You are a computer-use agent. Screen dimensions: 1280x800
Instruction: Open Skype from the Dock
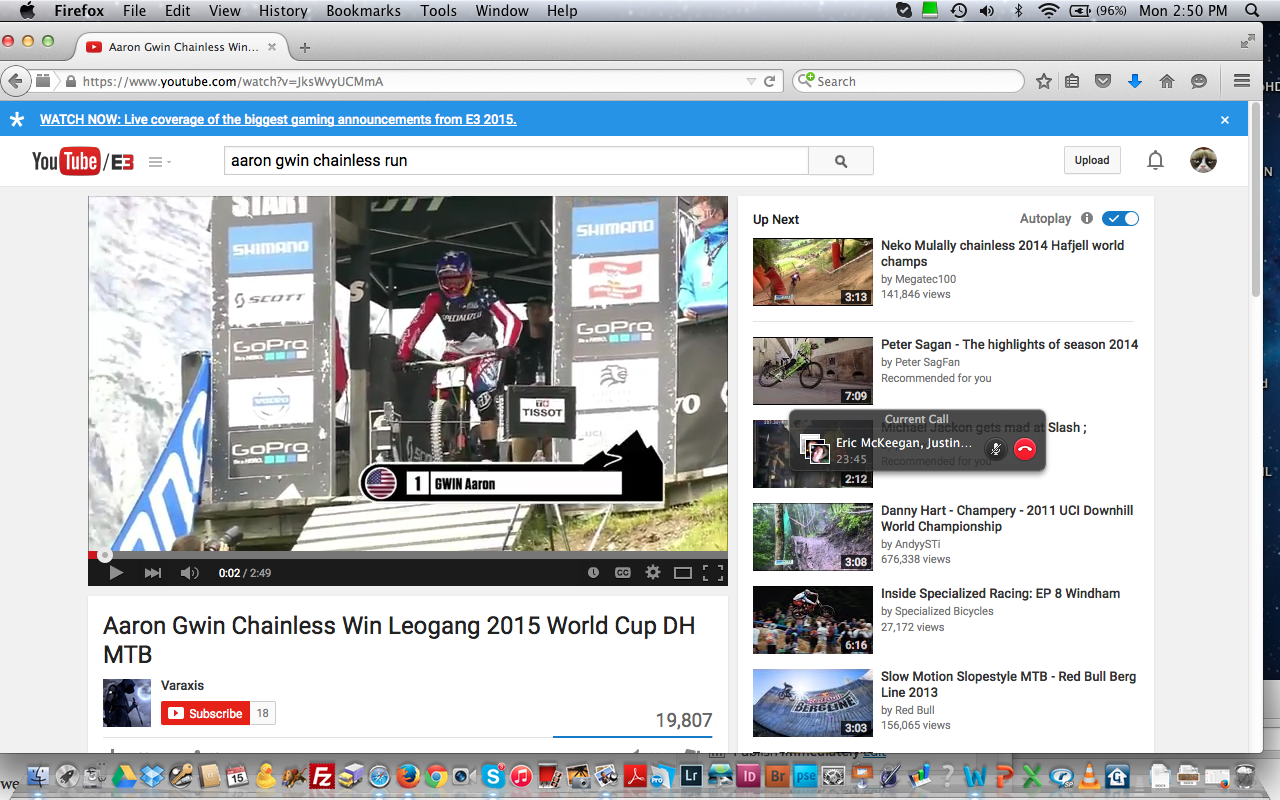(493, 776)
